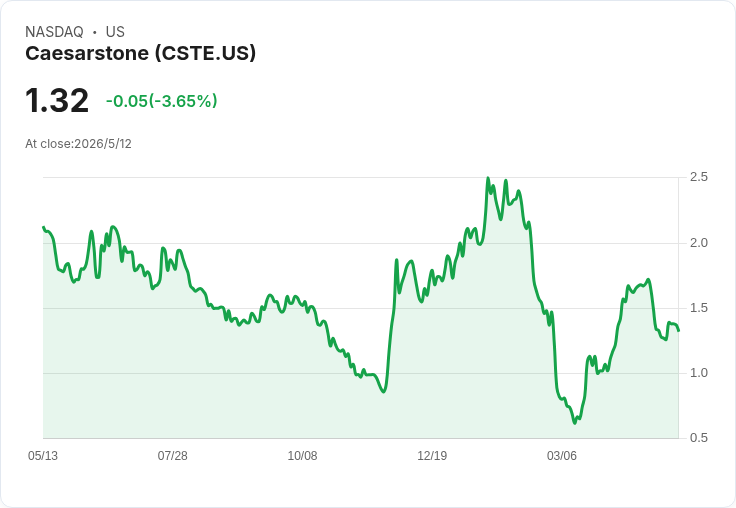Click the 2.5 y-axis price label
This screenshot has height=508, width=736.
[698, 177]
